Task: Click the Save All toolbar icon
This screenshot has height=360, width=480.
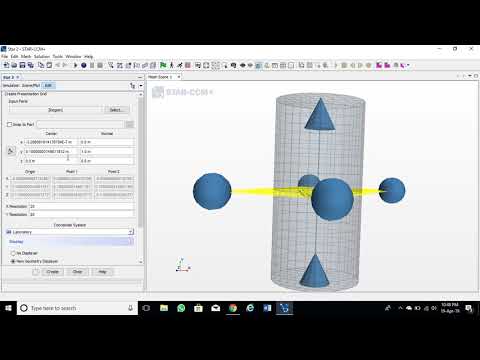Action: [x=31, y=65]
